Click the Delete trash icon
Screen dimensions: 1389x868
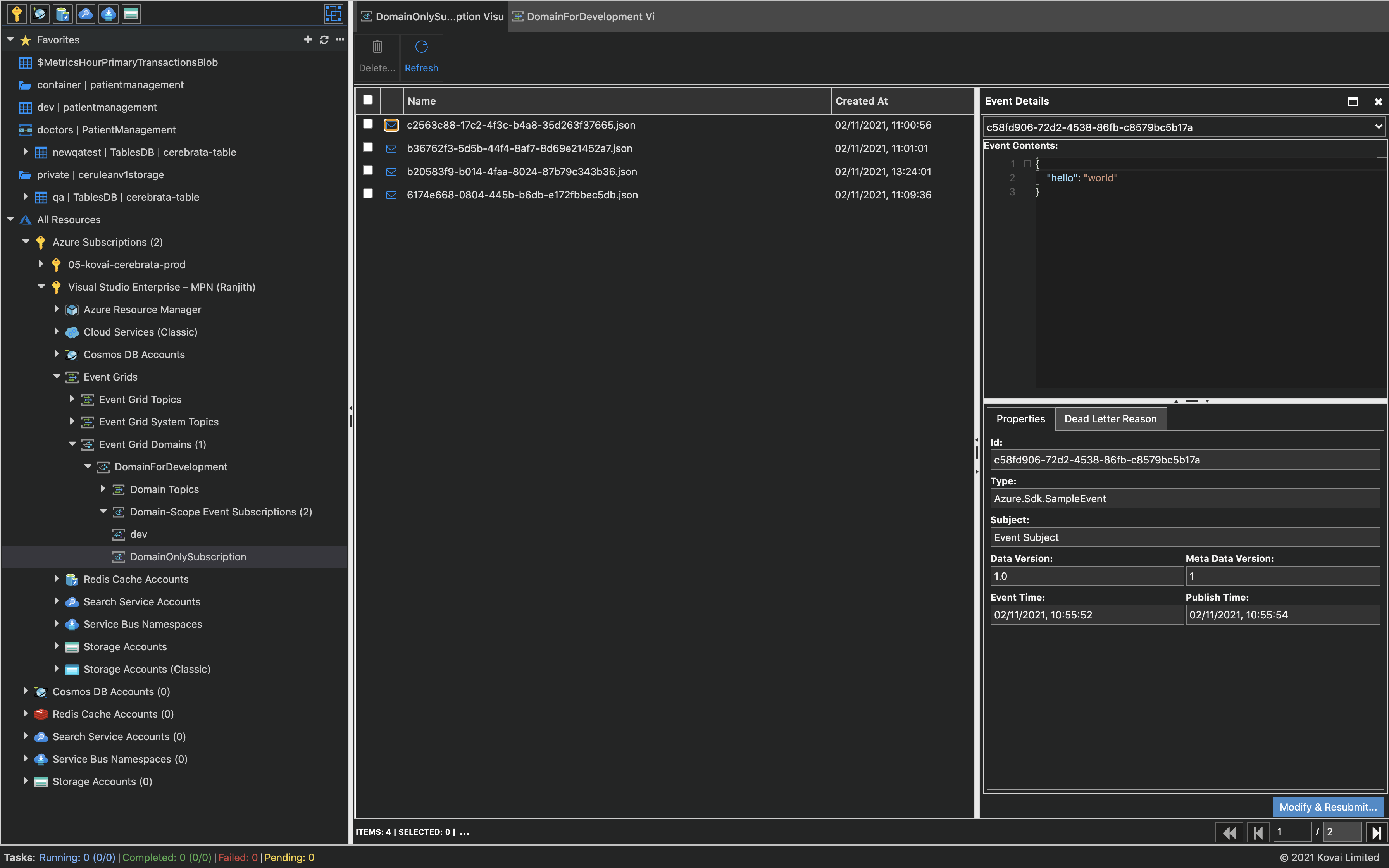pos(377,46)
